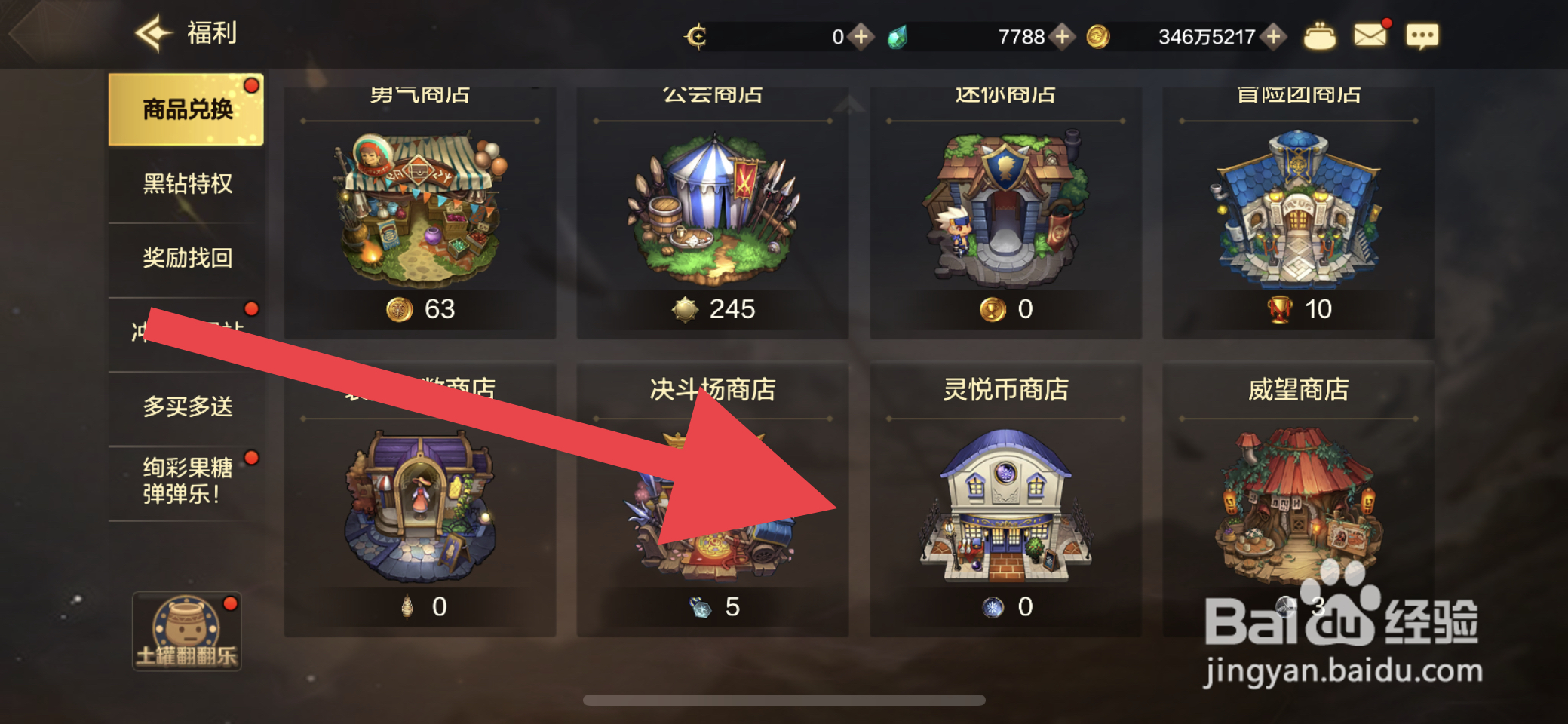Go back using the 福利 arrow icon
The width and height of the screenshot is (1568, 724).
(154, 33)
